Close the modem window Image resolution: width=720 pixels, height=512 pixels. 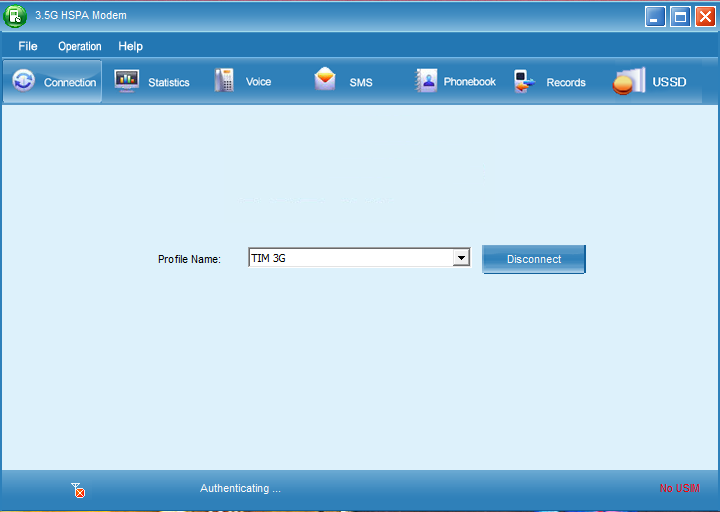[705, 17]
